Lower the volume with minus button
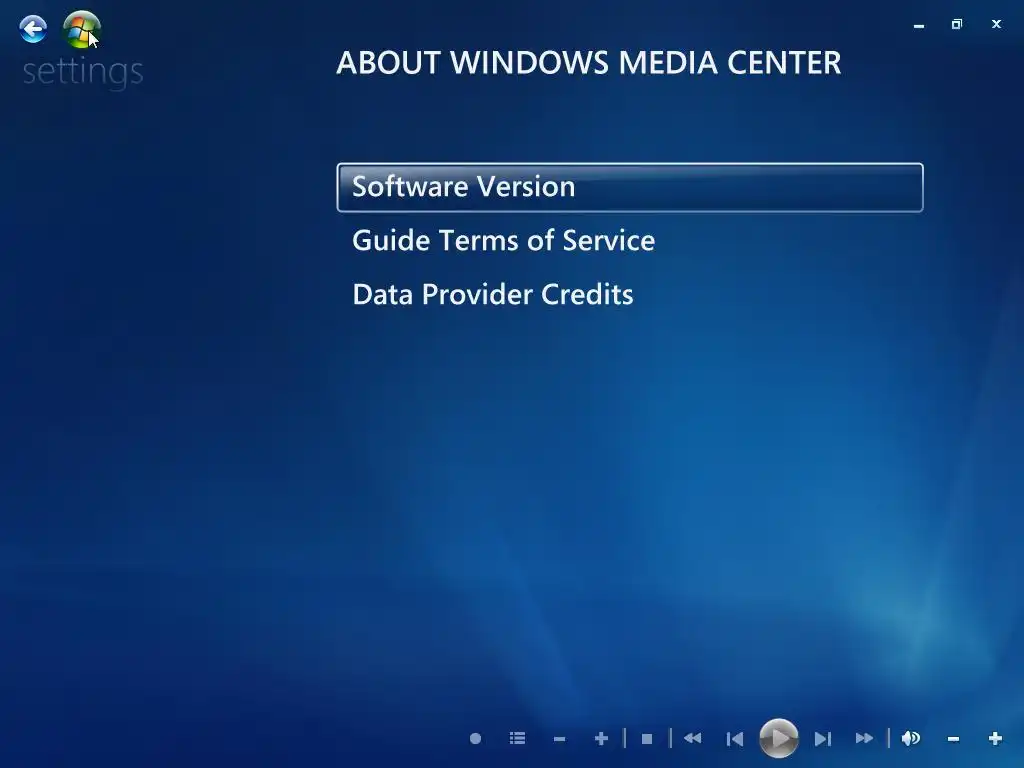This screenshot has width=1024, height=768. click(x=953, y=739)
